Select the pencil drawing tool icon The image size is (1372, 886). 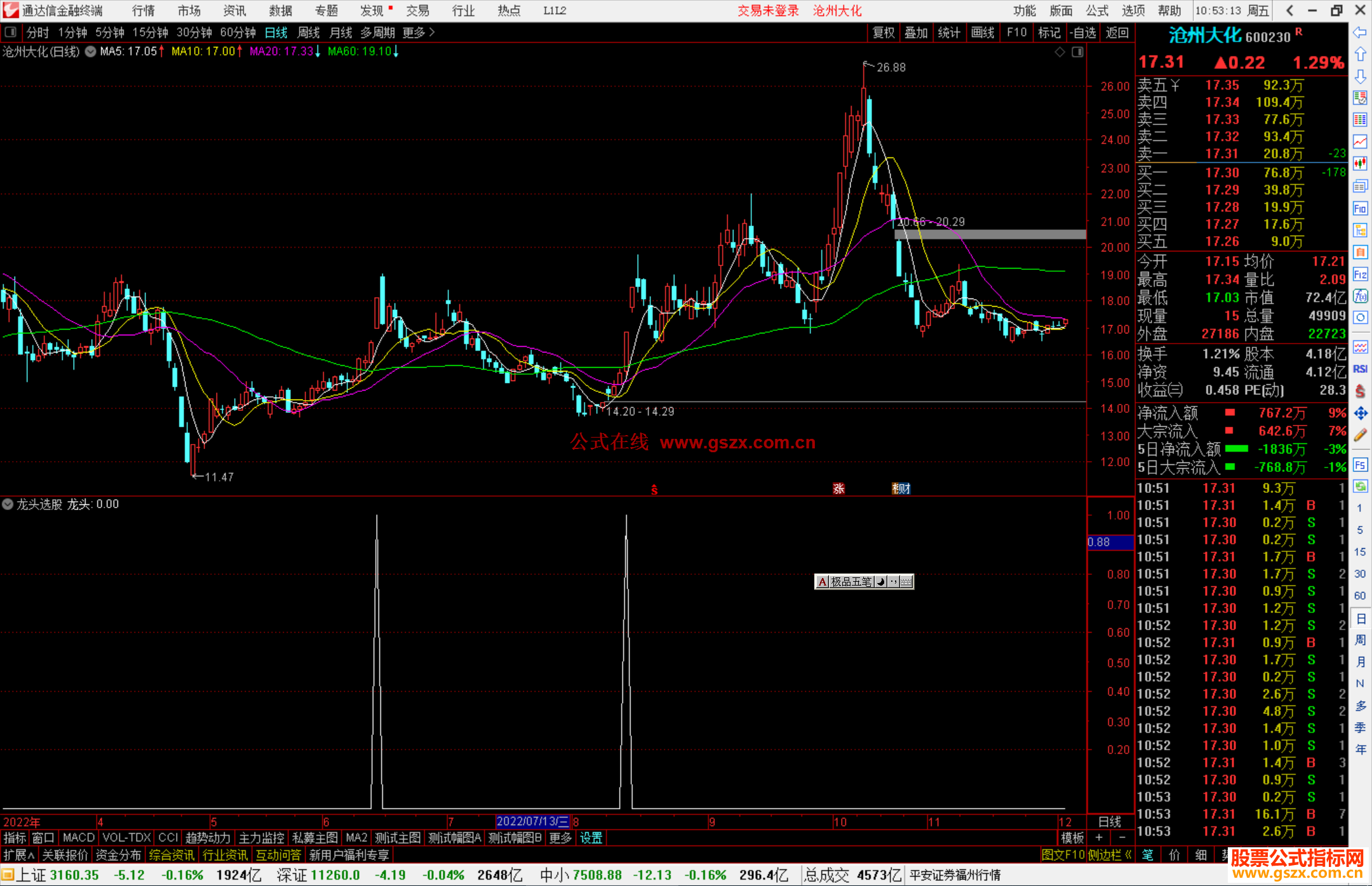click(x=1360, y=436)
